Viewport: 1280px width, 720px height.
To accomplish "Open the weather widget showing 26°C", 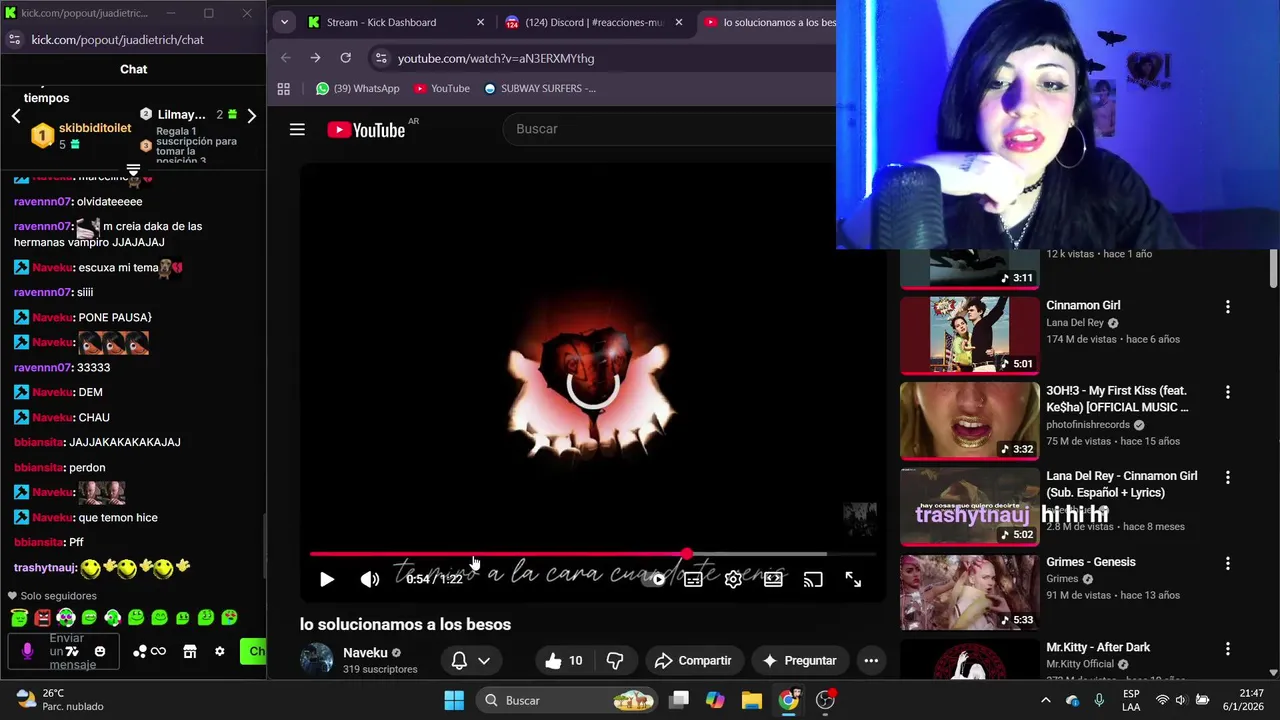I will point(60,699).
